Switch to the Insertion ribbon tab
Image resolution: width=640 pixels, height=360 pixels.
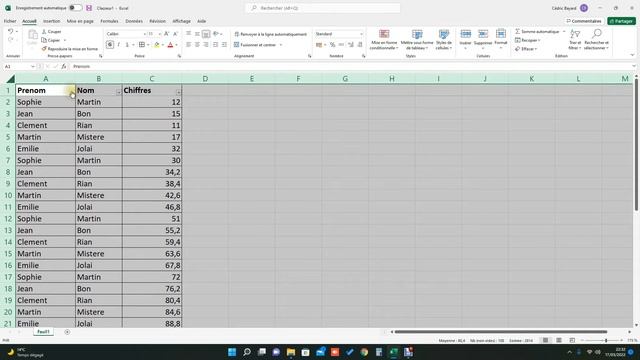tap(51, 21)
